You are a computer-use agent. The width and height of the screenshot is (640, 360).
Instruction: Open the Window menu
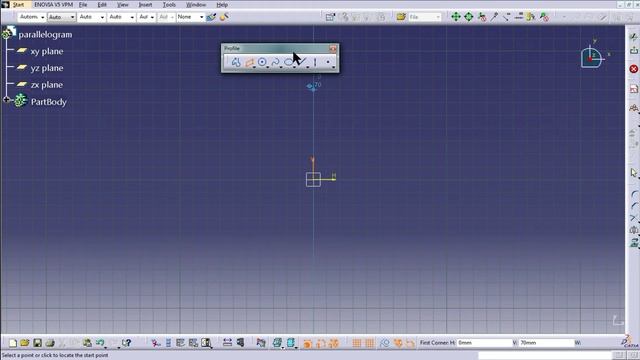tap(196, 5)
